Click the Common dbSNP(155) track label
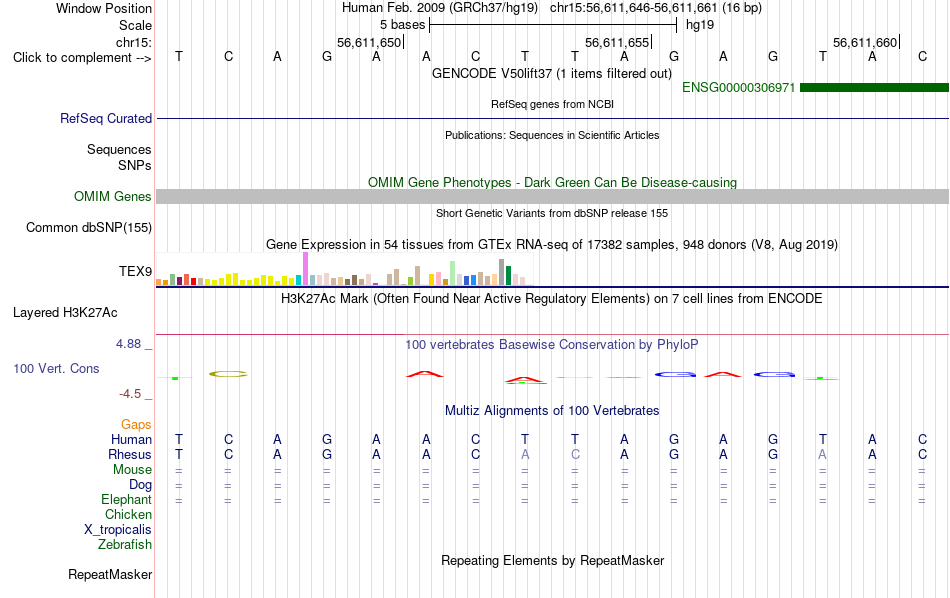 point(88,228)
